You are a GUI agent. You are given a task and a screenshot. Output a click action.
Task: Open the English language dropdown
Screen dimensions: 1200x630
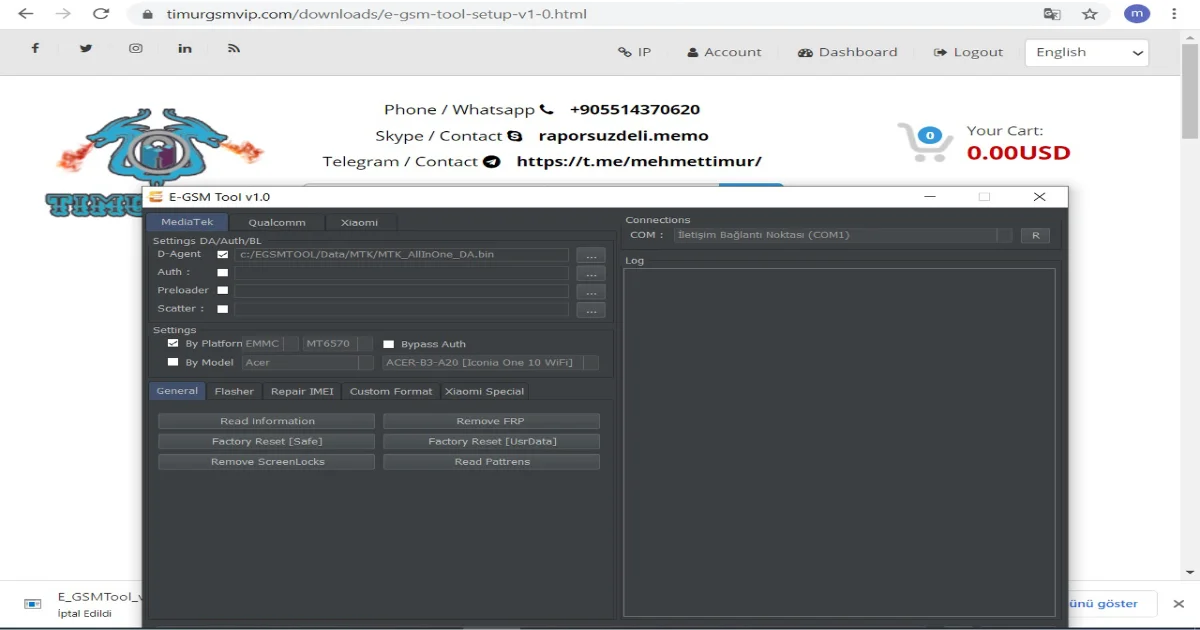[1087, 53]
